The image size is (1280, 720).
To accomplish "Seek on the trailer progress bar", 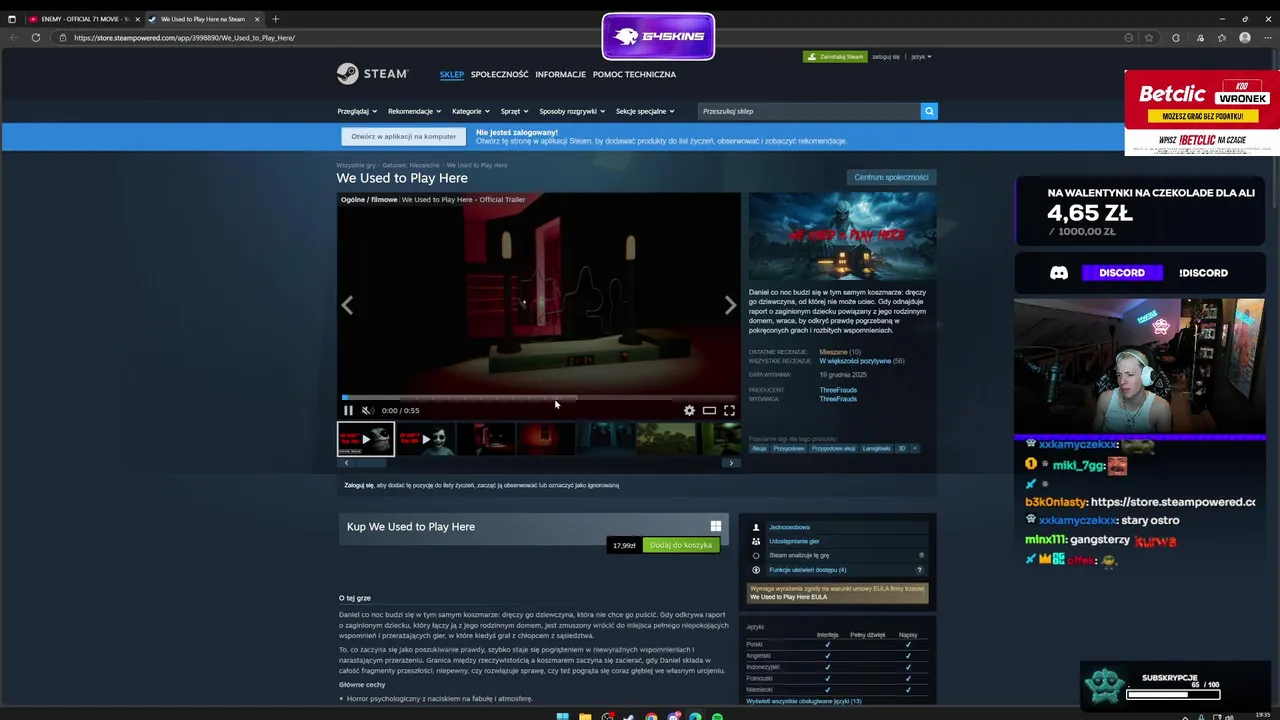I will tap(539, 397).
